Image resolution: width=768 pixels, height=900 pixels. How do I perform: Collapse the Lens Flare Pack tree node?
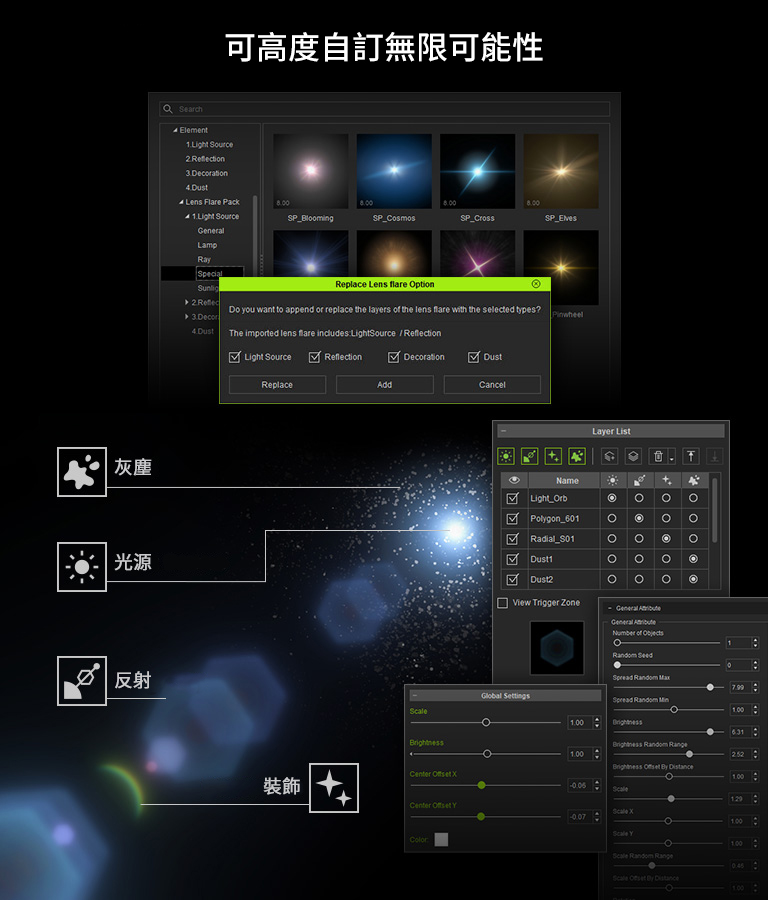pos(181,202)
